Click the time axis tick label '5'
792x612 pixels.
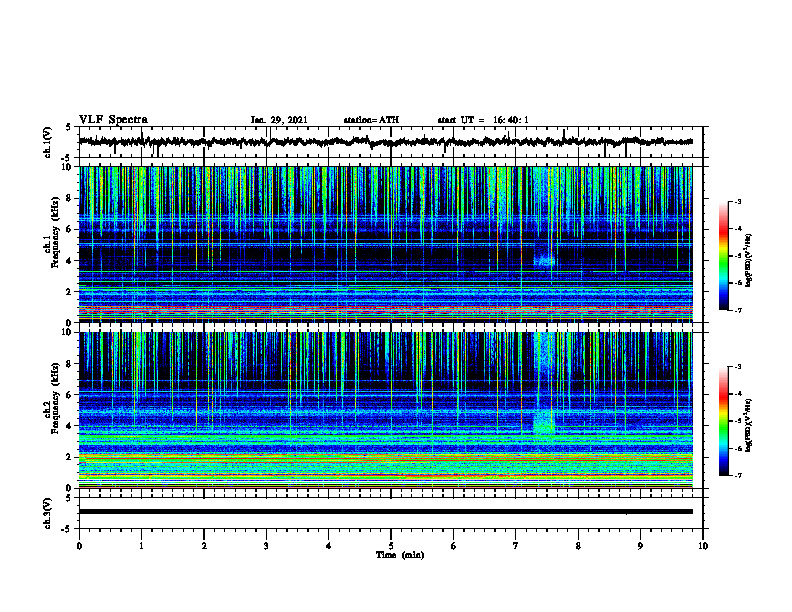pos(391,546)
